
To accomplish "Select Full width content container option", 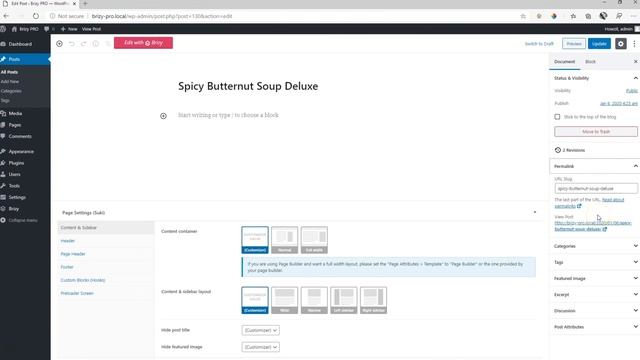I will 314,240.
